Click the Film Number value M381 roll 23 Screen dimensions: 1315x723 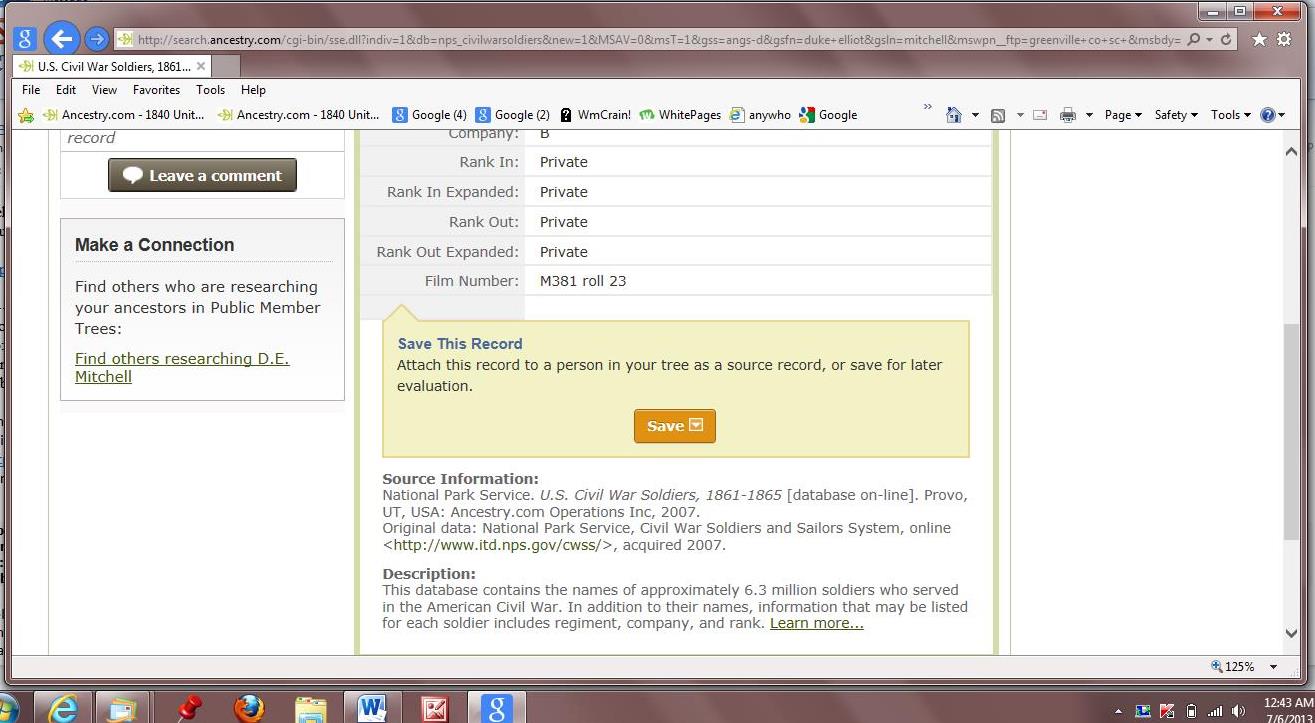[583, 281]
